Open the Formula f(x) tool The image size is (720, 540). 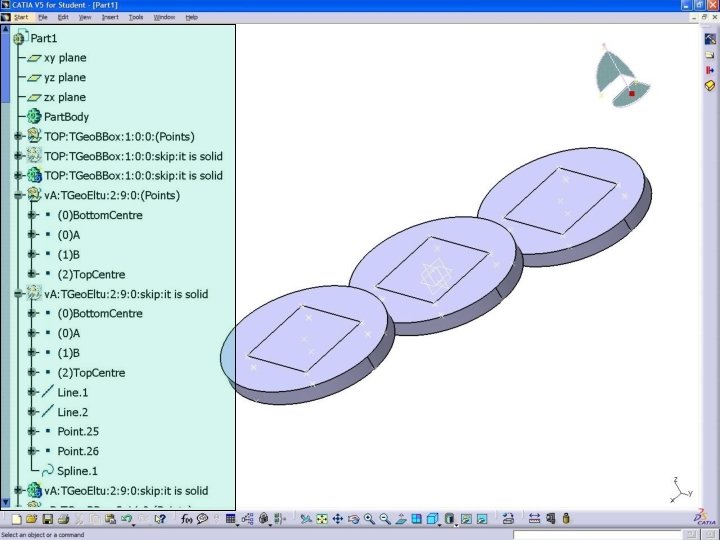point(186,519)
